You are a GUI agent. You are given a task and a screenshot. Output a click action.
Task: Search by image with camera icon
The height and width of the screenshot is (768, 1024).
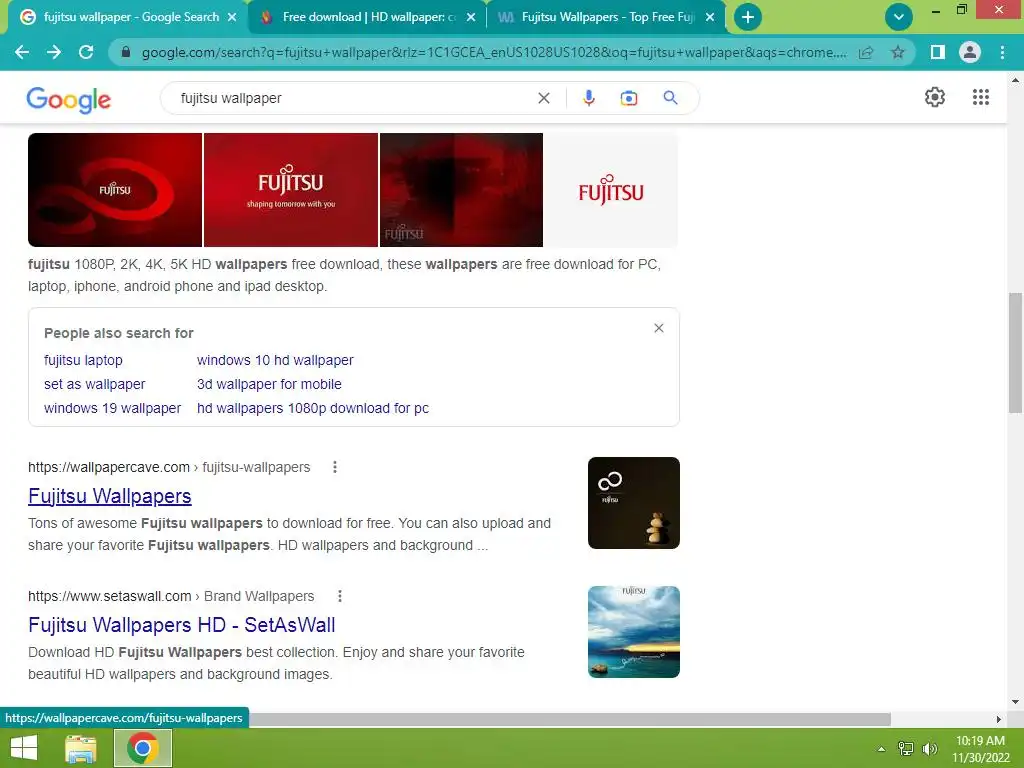(x=629, y=98)
